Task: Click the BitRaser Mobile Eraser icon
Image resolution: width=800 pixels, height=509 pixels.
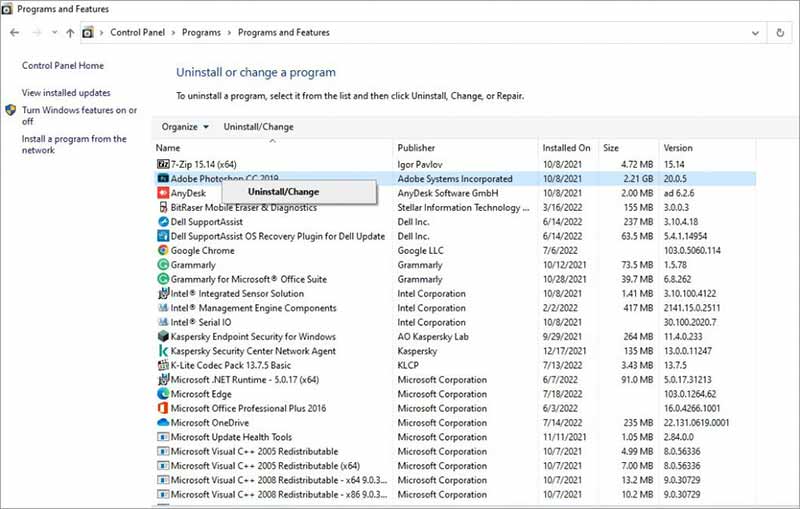Action: click(163, 207)
